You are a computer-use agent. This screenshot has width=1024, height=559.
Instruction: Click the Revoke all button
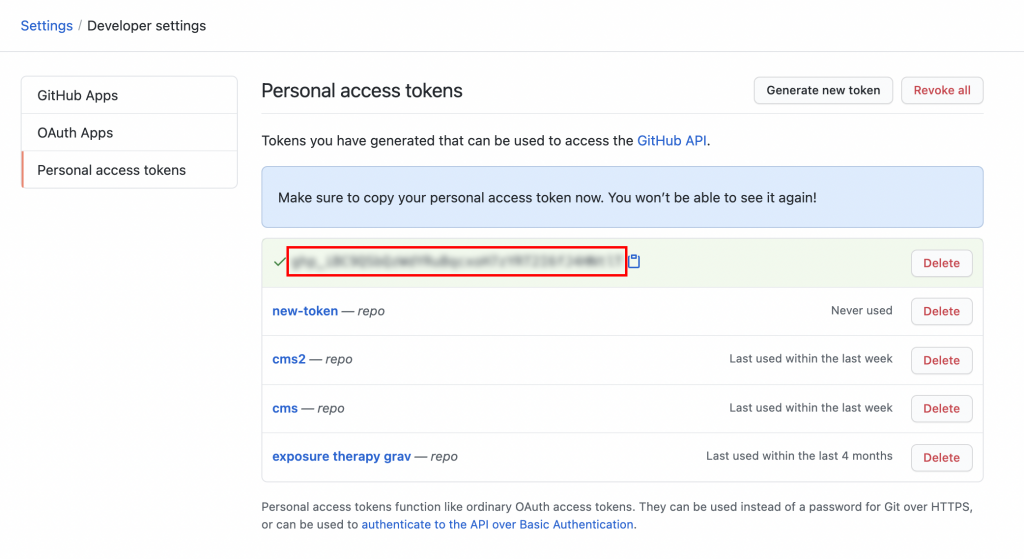pos(942,90)
